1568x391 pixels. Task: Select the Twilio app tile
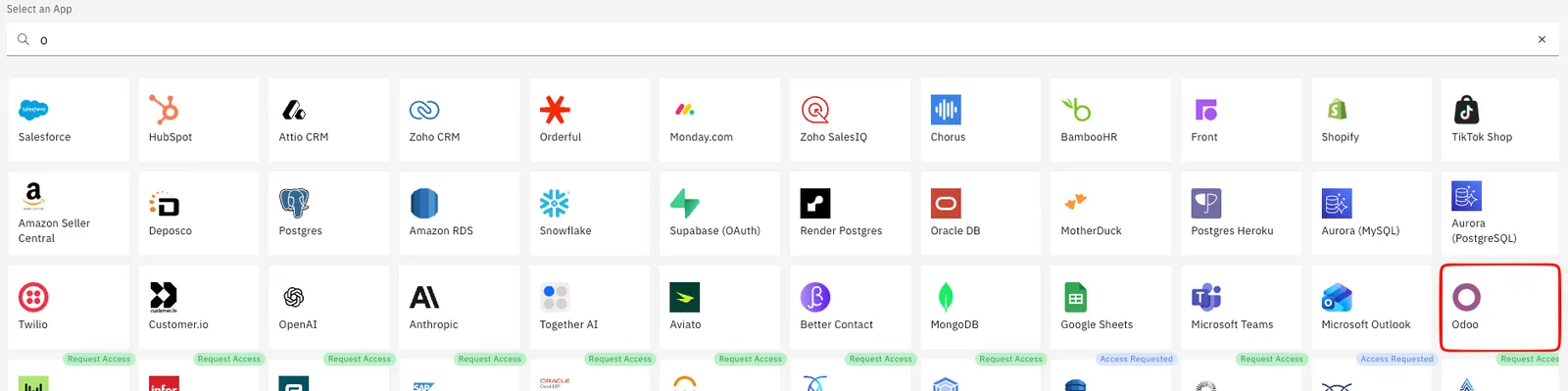[x=69, y=308]
